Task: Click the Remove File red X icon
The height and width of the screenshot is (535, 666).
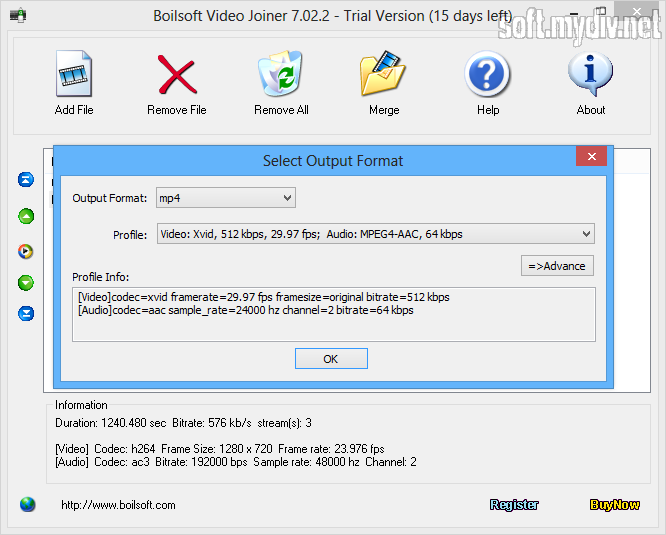Action: [x=177, y=74]
